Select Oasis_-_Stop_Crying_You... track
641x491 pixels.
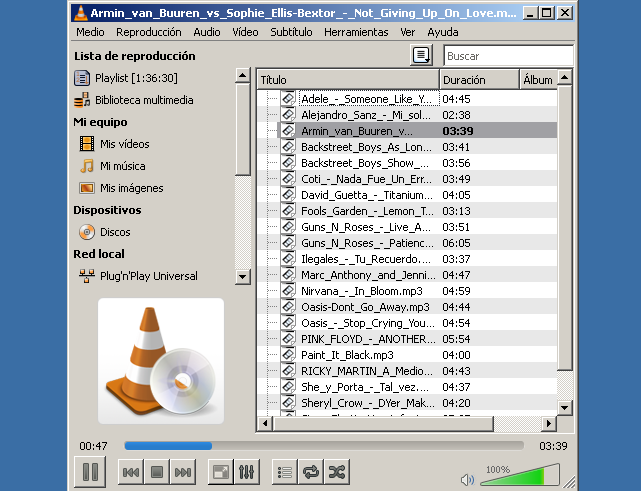[x=407, y=323]
